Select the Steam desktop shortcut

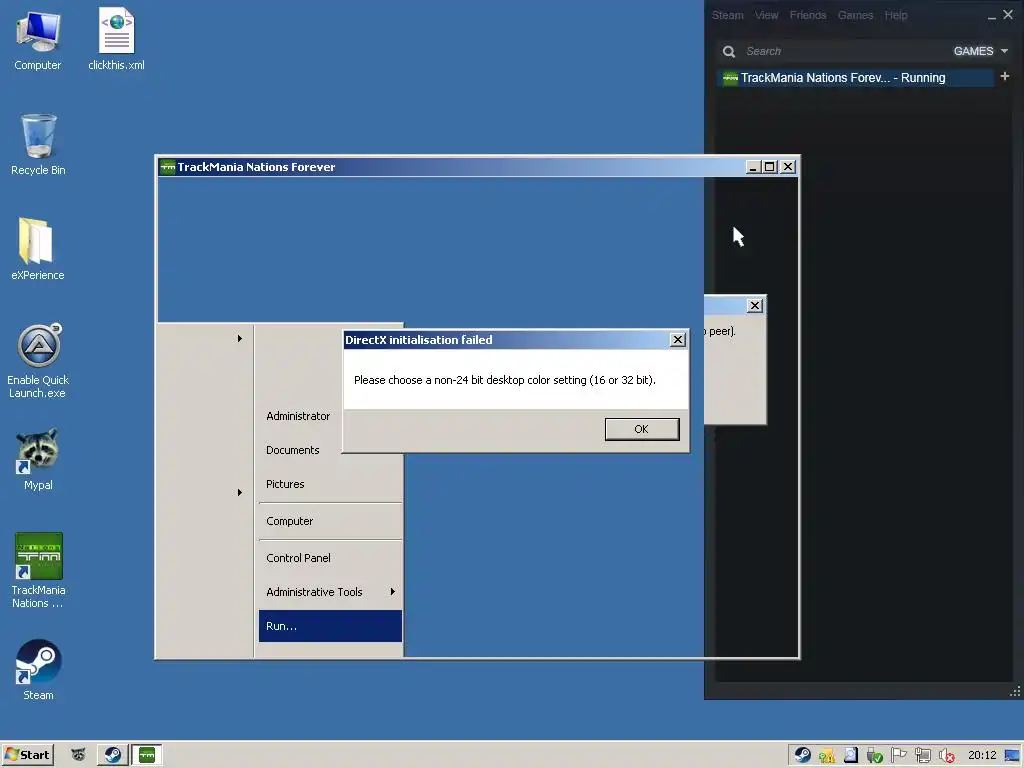tap(38, 670)
